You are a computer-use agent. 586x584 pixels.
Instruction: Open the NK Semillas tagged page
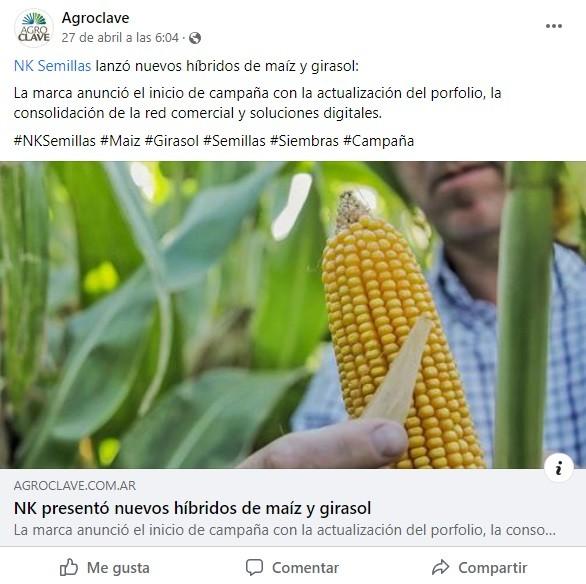[52, 66]
